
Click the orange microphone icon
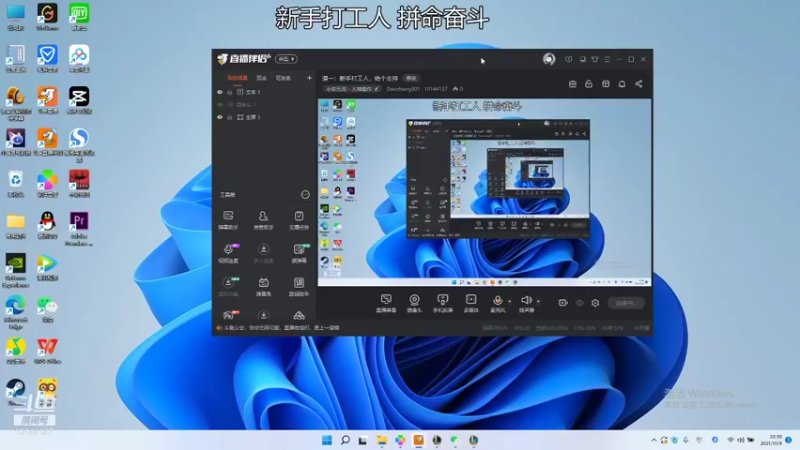pos(497,301)
